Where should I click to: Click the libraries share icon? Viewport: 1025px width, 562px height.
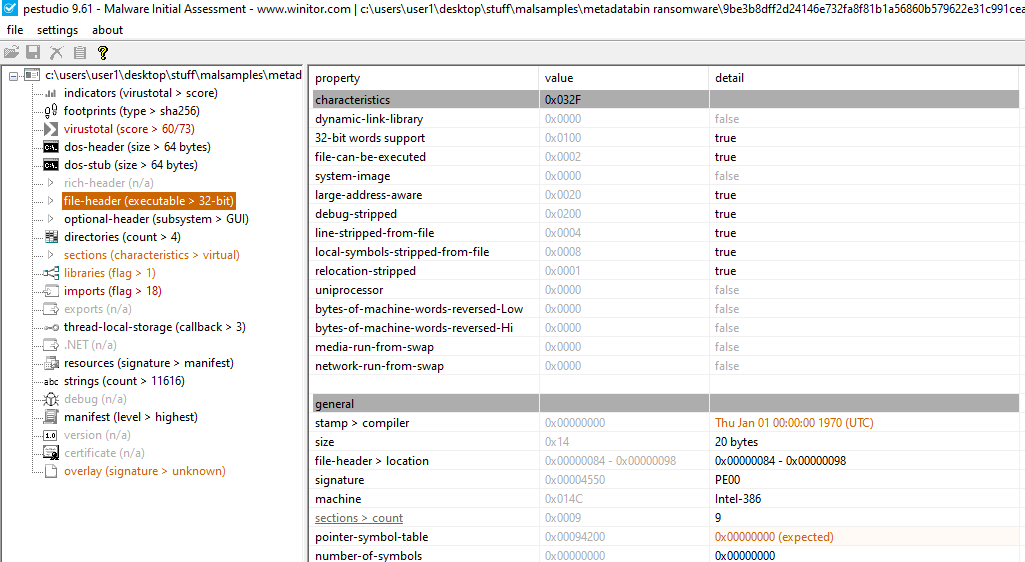[x=51, y=273]
